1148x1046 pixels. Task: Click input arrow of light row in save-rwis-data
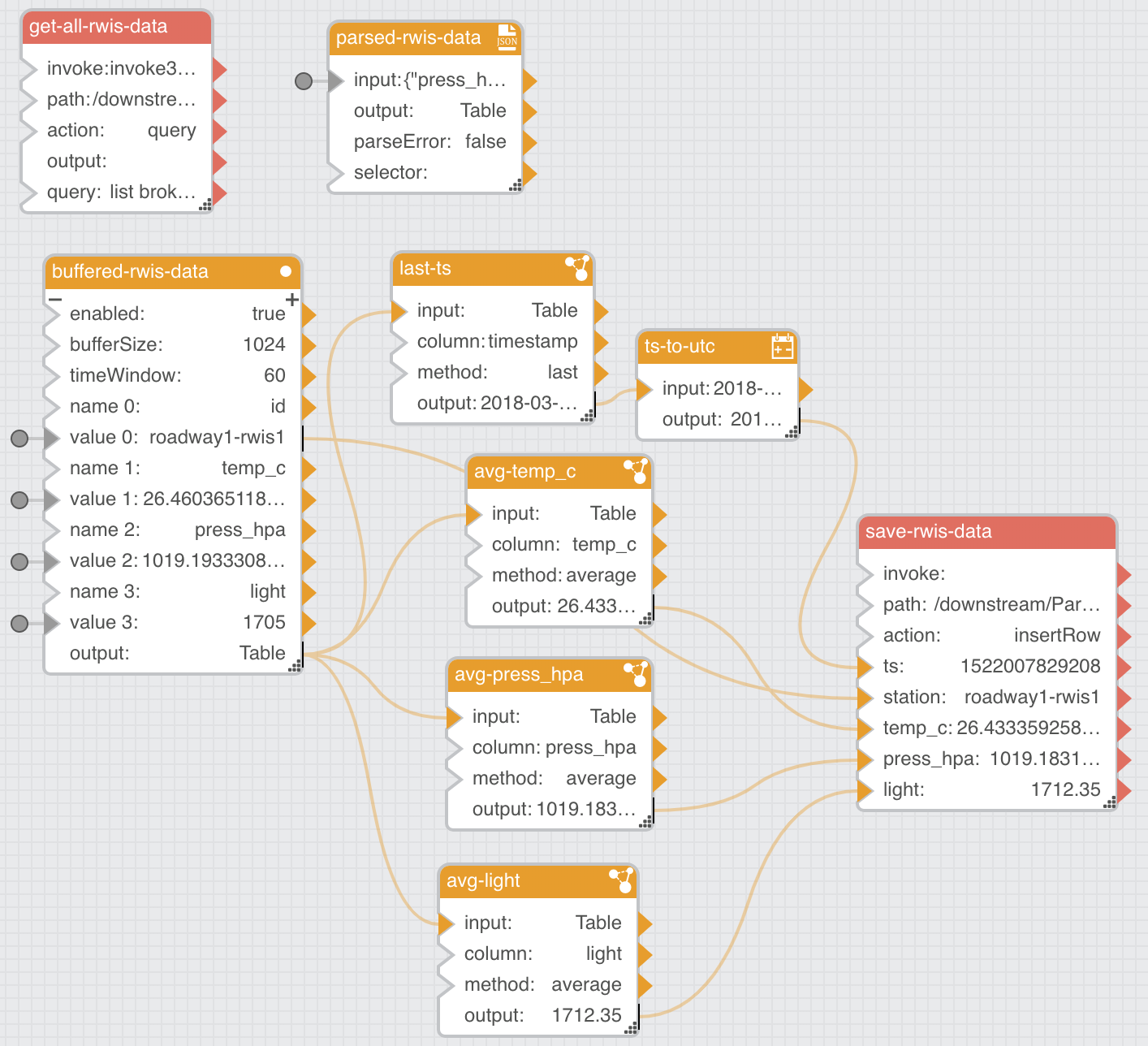pyautogui.click(x=865, y=791)
